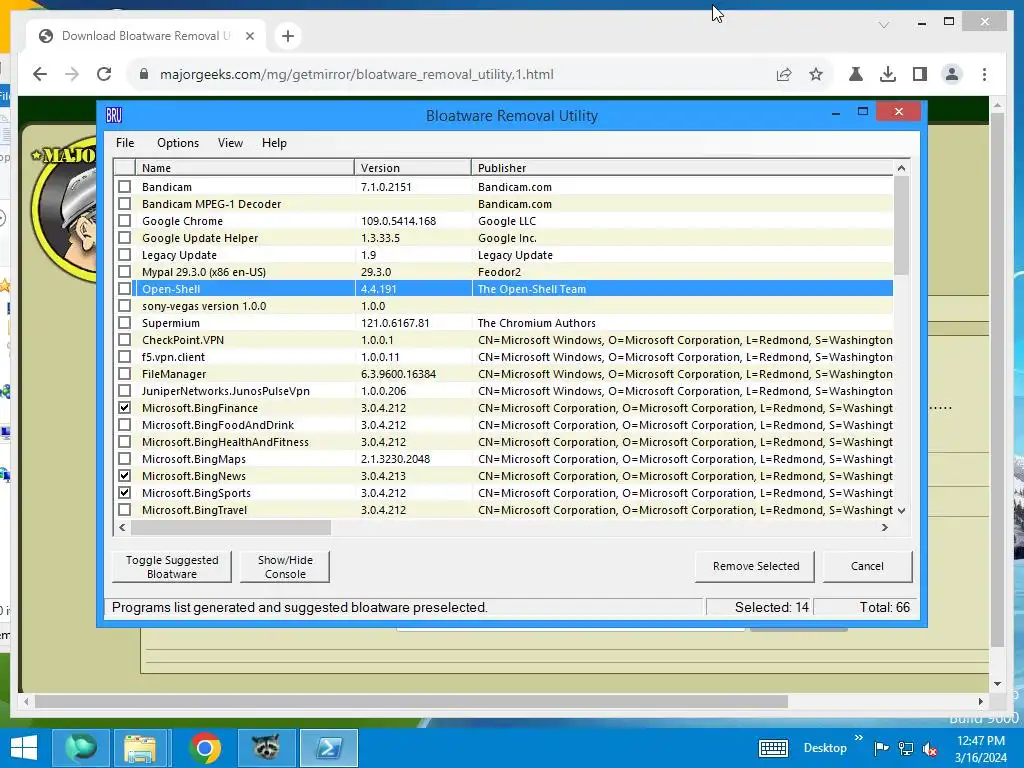Click the browser page vertical scrollbar thumb

pos(997,380)
